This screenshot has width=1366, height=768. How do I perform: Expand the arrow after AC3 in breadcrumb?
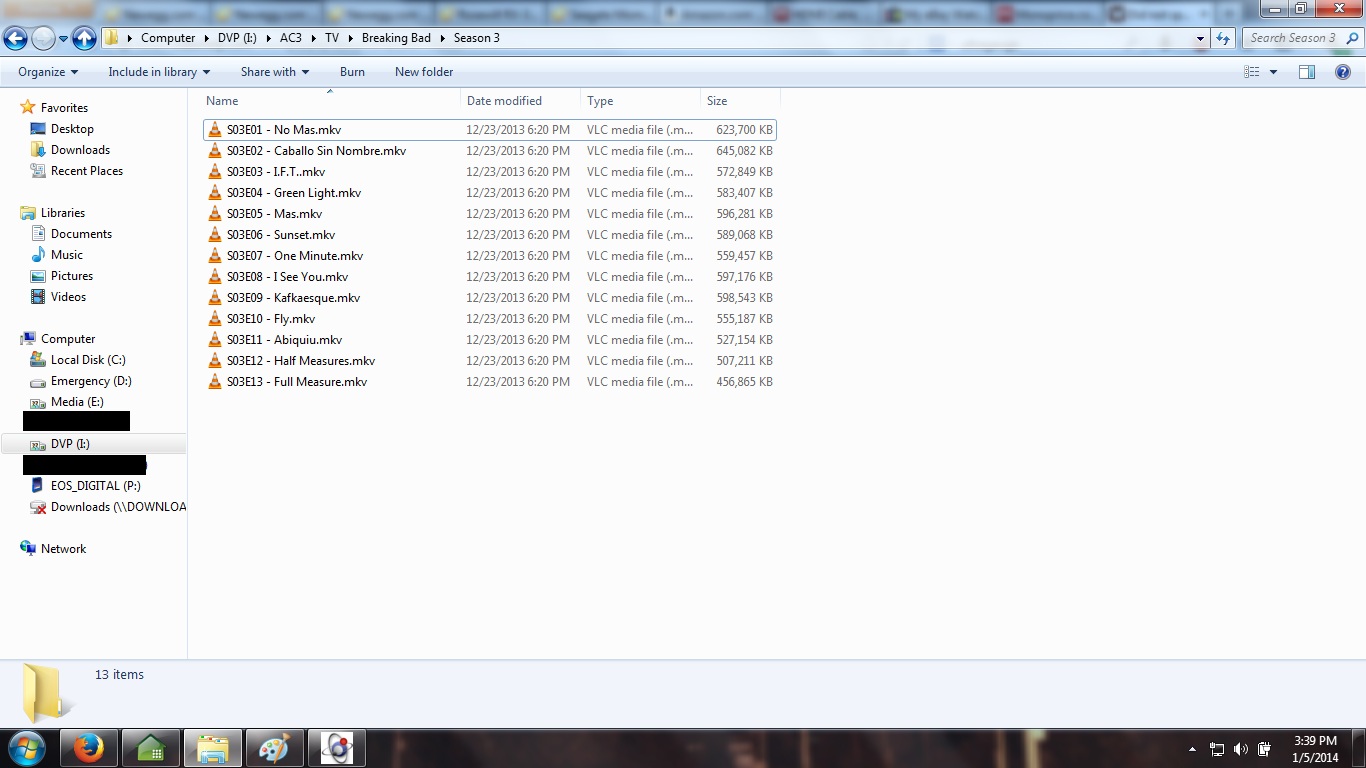tap(315, 38)
